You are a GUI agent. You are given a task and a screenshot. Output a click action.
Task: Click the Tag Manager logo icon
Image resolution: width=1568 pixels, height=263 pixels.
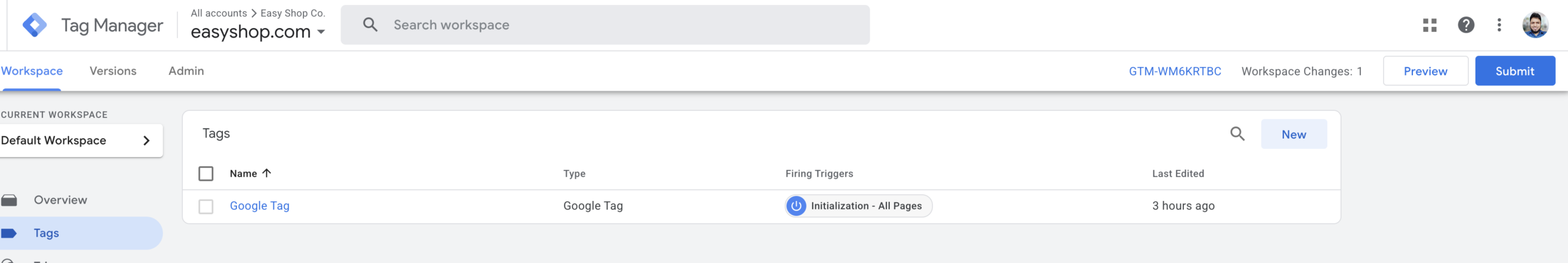[35, 25]
